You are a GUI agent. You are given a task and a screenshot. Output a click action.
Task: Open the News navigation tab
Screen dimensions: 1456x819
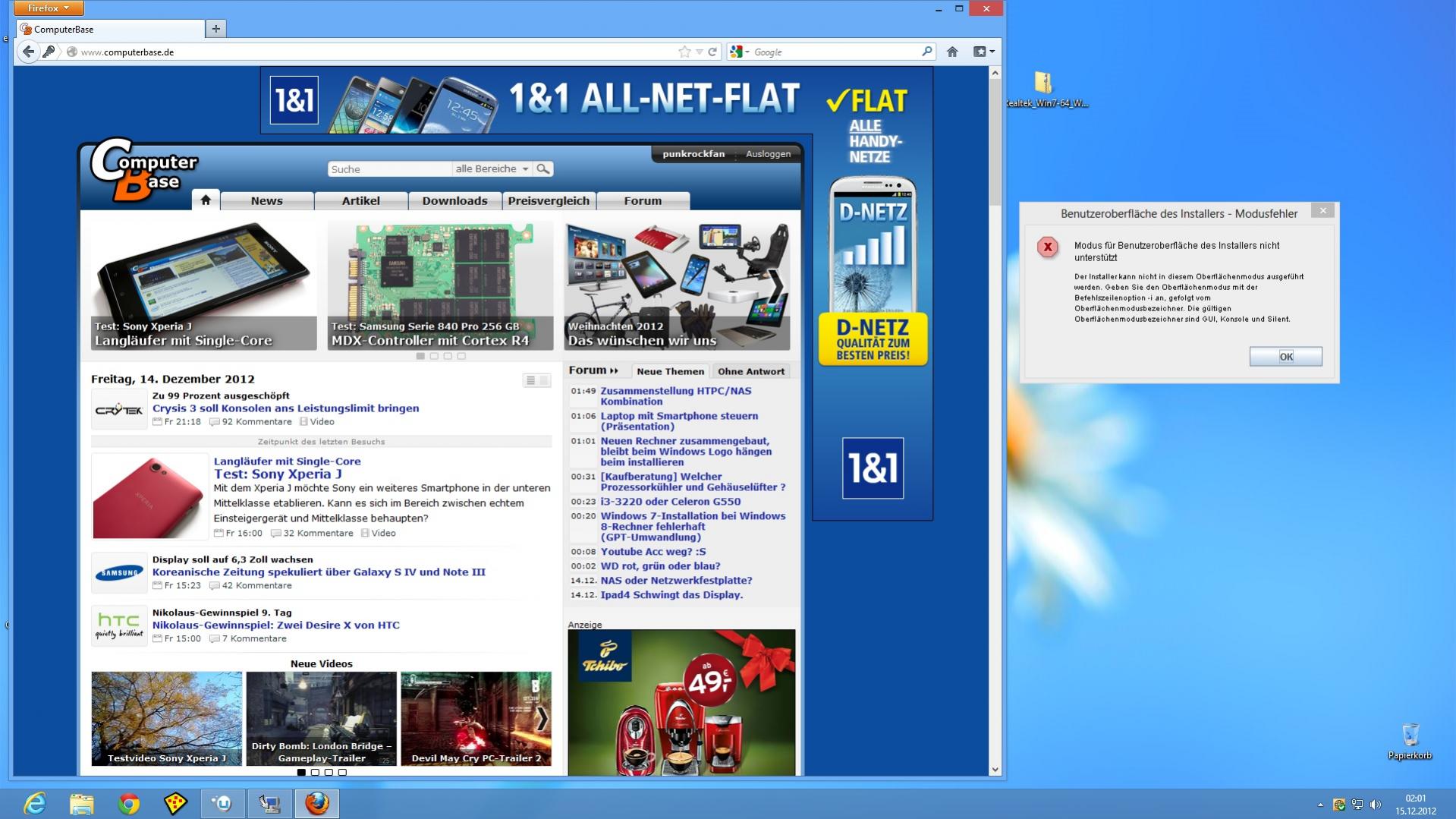pyautogui.click(x=267, y=200)
